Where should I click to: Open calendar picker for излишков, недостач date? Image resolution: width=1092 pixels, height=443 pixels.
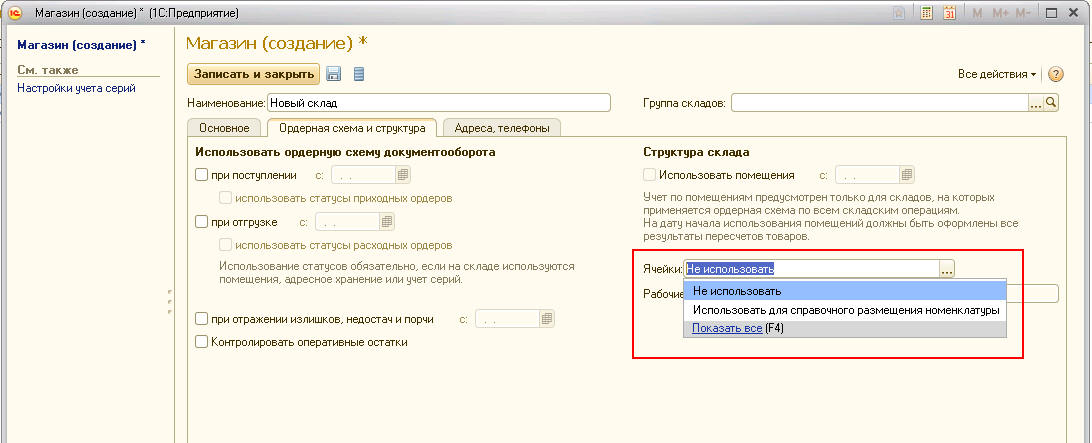(547, 318)
